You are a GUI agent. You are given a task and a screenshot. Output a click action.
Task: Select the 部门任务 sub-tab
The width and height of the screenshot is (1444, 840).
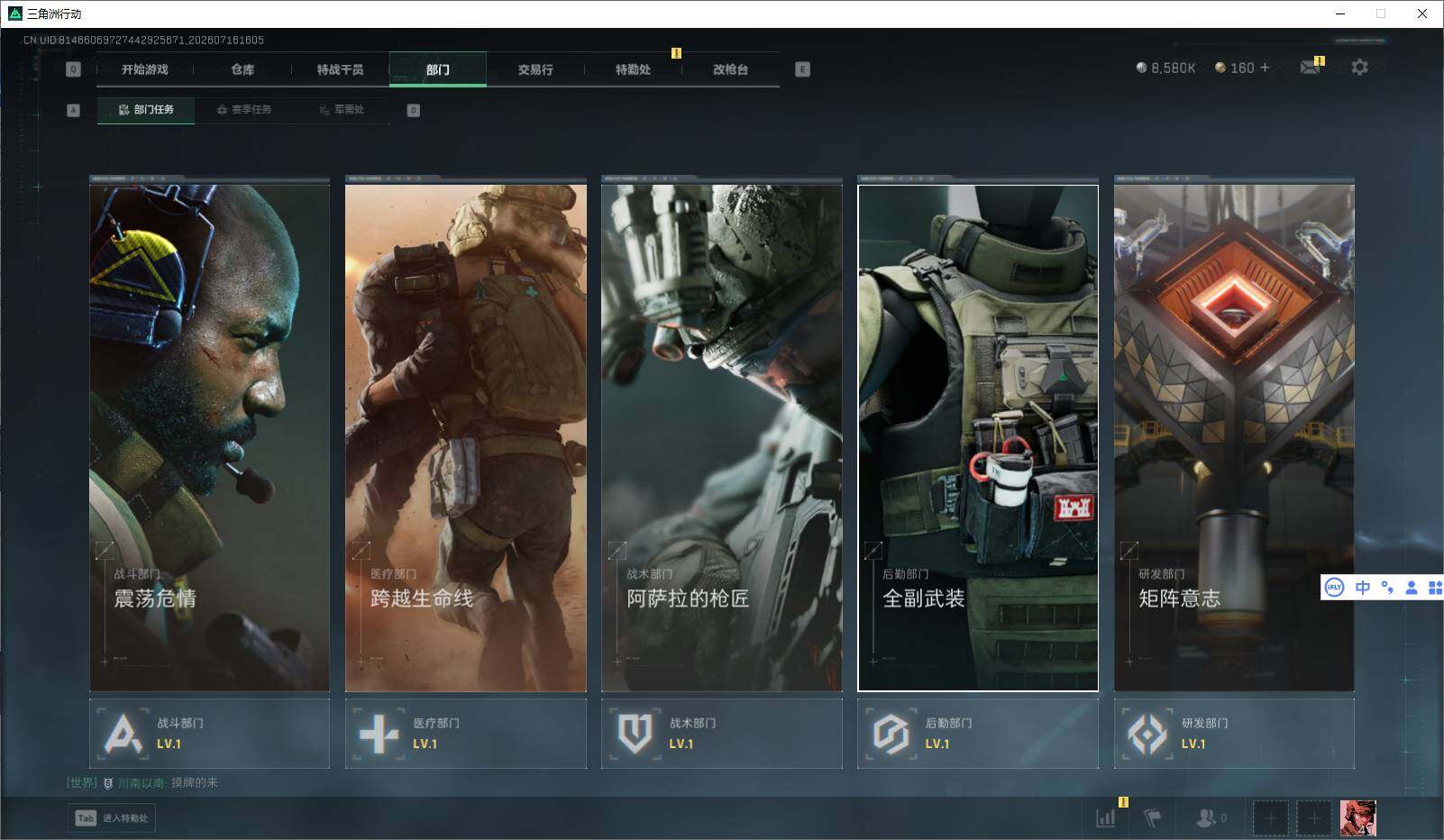[146, 110]
